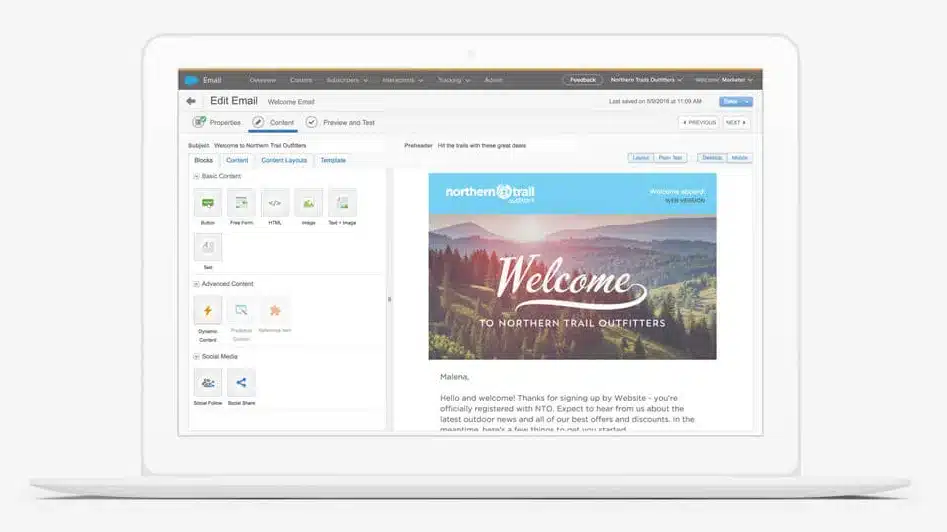The image size is (947, 532).
Task: Switch preview to Mobile view
Action: (x=739, y=158)
